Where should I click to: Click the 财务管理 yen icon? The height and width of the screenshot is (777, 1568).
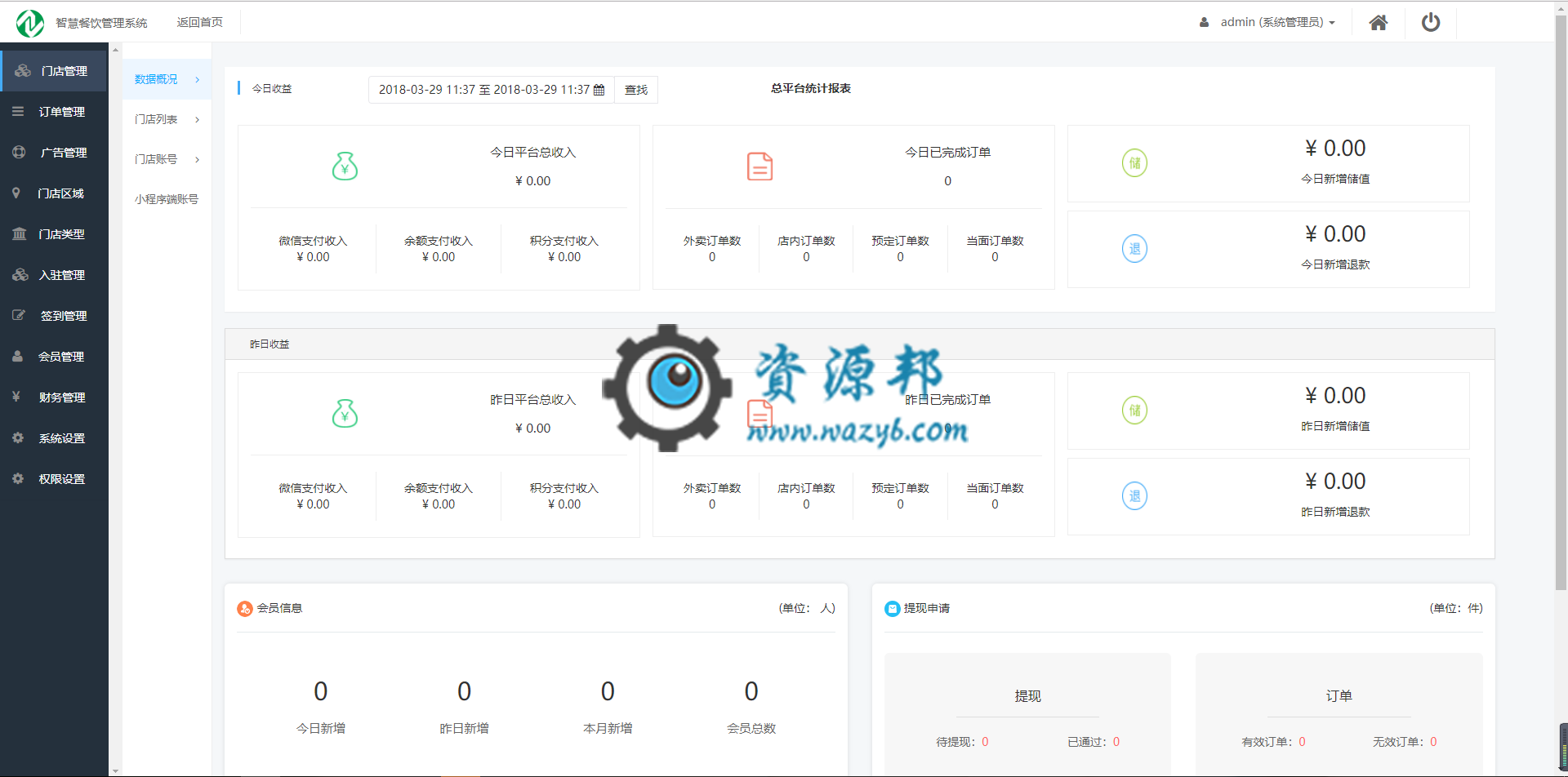pyautogui.click(x=16, y=397)
